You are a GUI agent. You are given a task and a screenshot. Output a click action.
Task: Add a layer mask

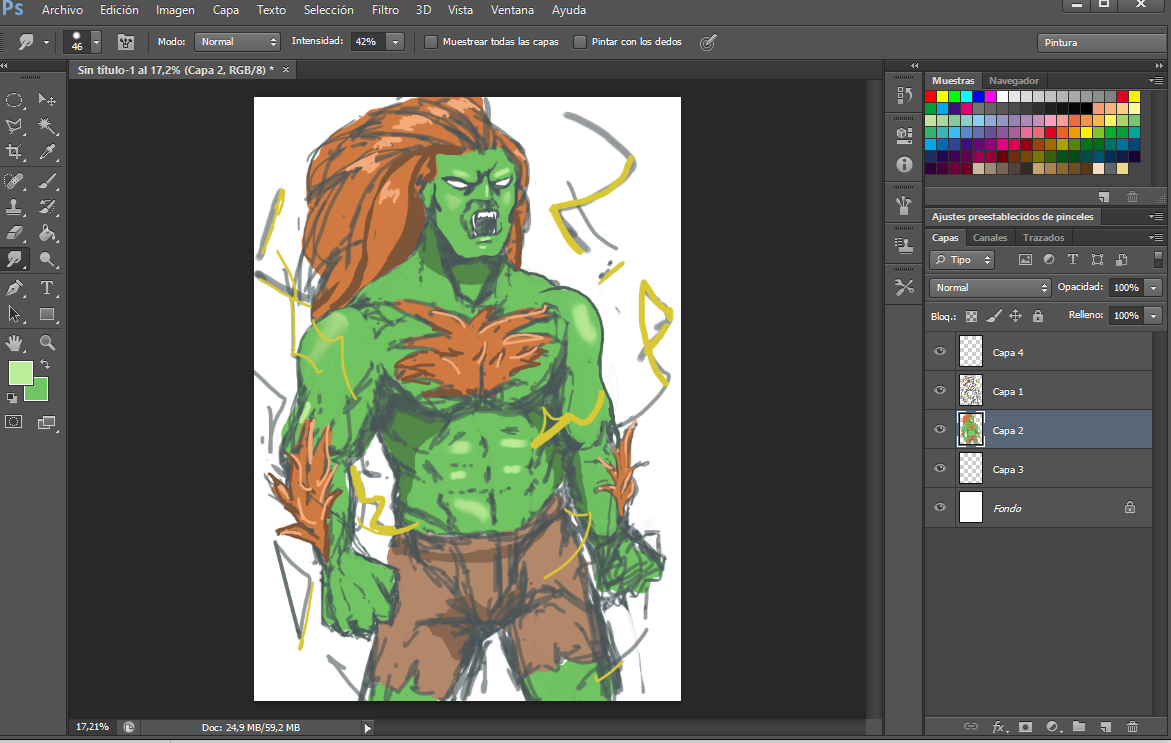pyautogui.click(x=1025, y=727)
